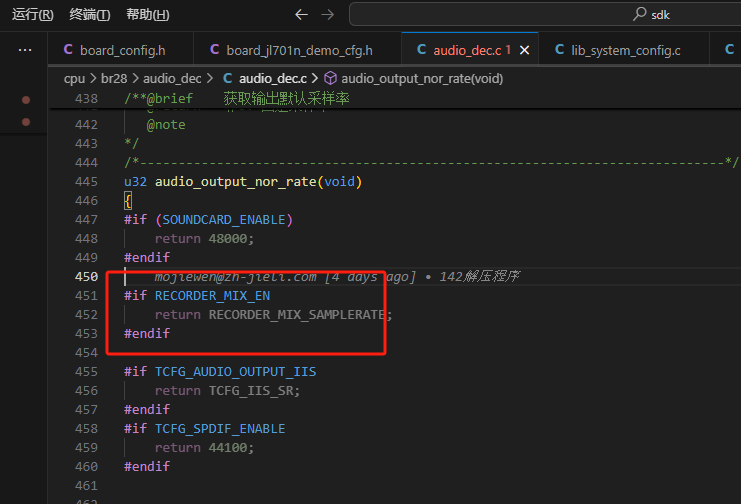Viewport: 741px width, 504px height.
Task: Click the u32 return type keyword
Action: pyautogui.click(x=135, y=182)
